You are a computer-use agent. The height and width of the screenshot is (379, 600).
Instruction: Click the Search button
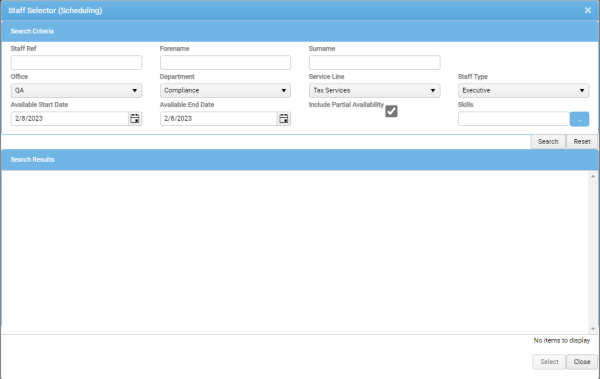[x=548, y=142]
